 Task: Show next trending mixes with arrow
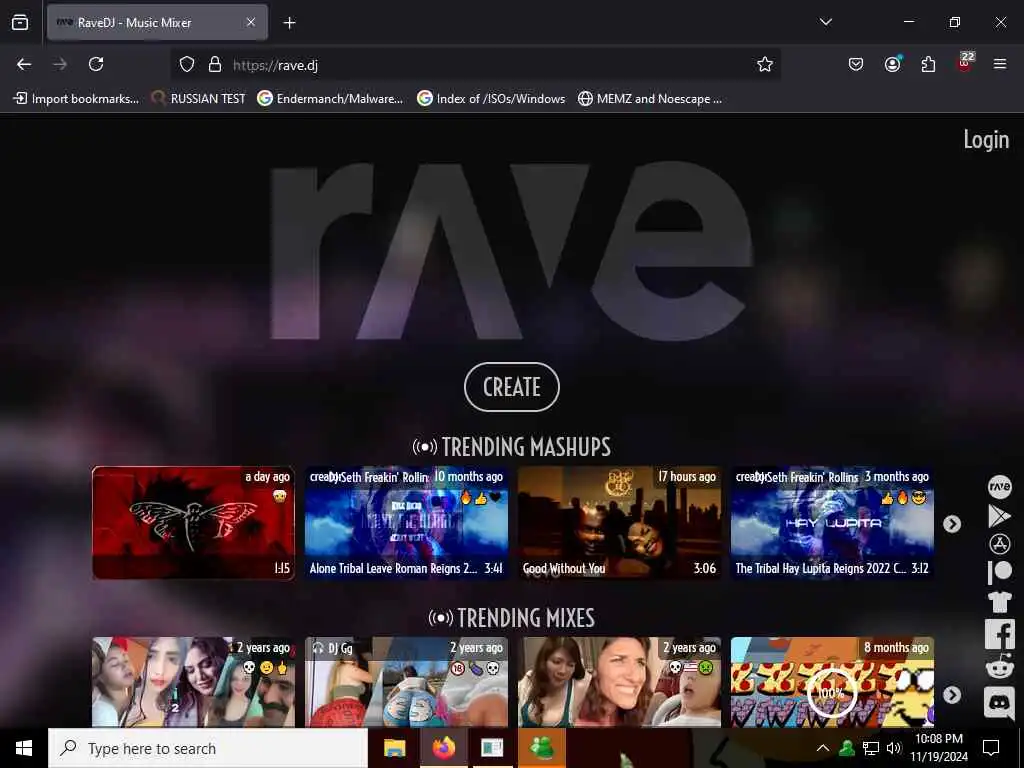[952, 695]
